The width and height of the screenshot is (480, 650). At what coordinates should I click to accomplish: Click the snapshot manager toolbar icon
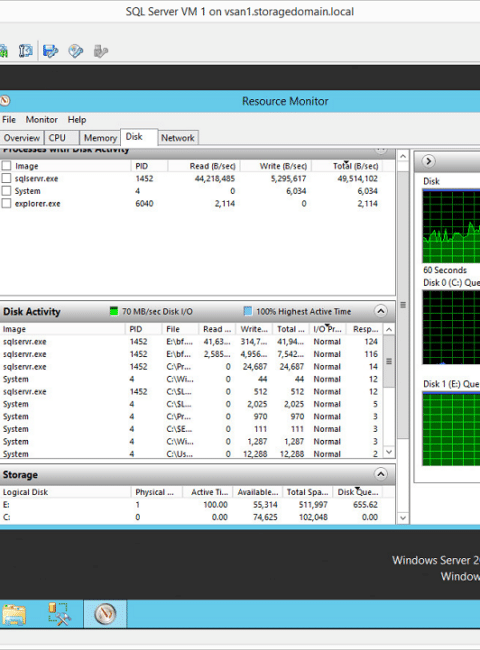(25, 51)
